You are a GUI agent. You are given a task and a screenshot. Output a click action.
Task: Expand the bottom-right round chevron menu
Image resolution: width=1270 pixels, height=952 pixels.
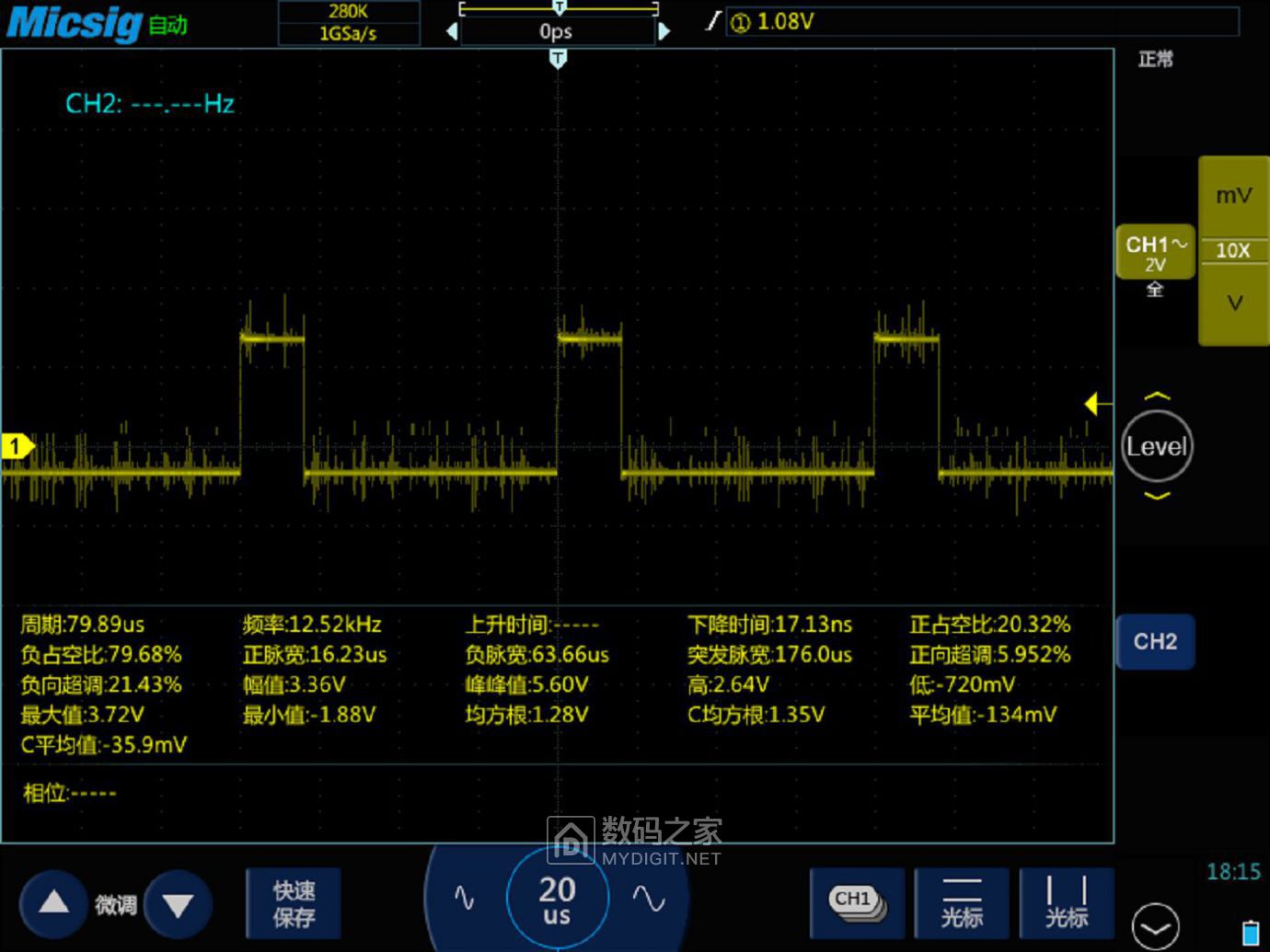coord(1155,924)
